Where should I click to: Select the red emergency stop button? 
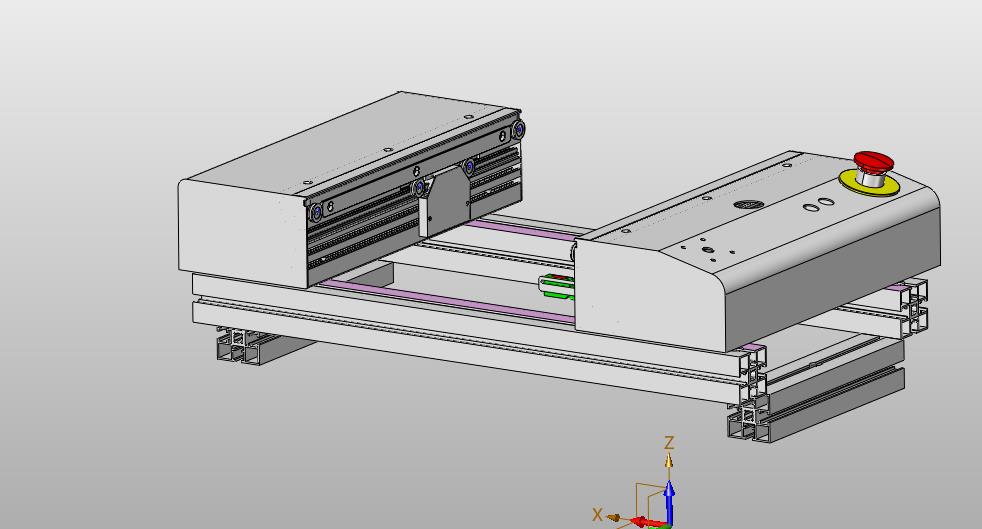[874, 161]
